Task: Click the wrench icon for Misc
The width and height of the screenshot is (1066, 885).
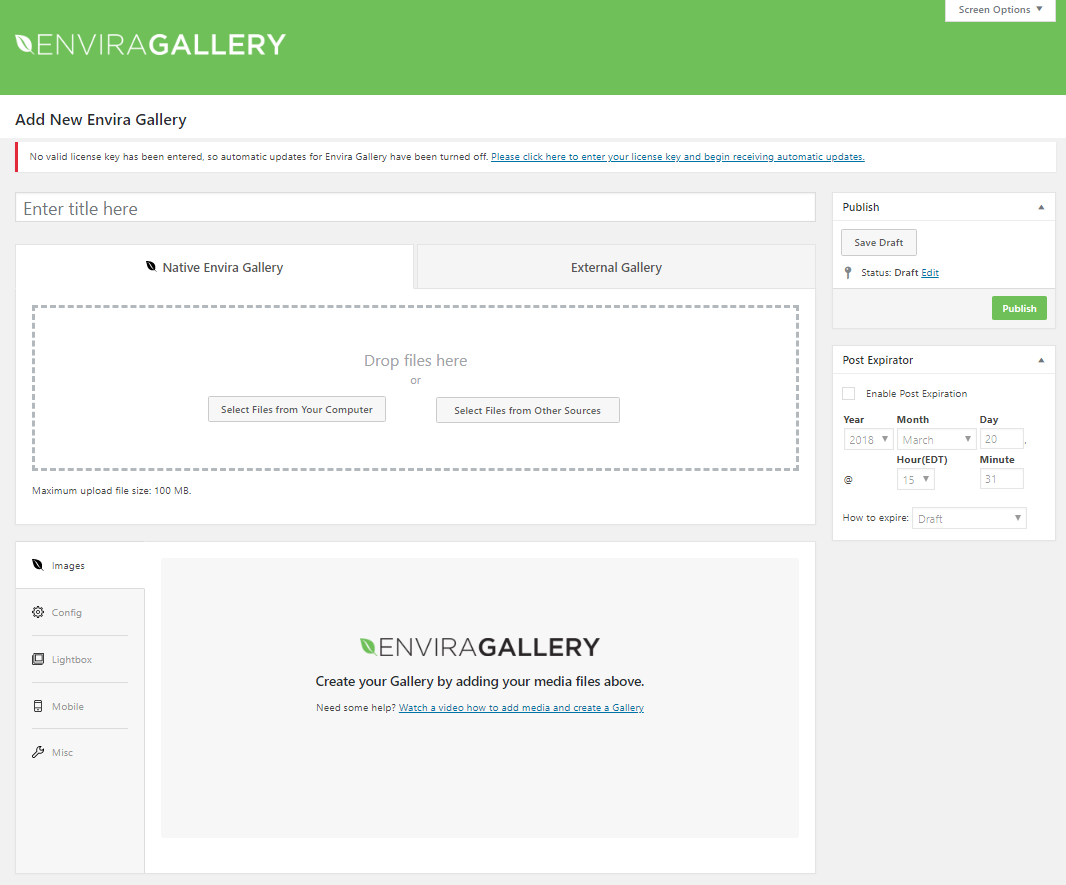Action: tap(38, 752)
